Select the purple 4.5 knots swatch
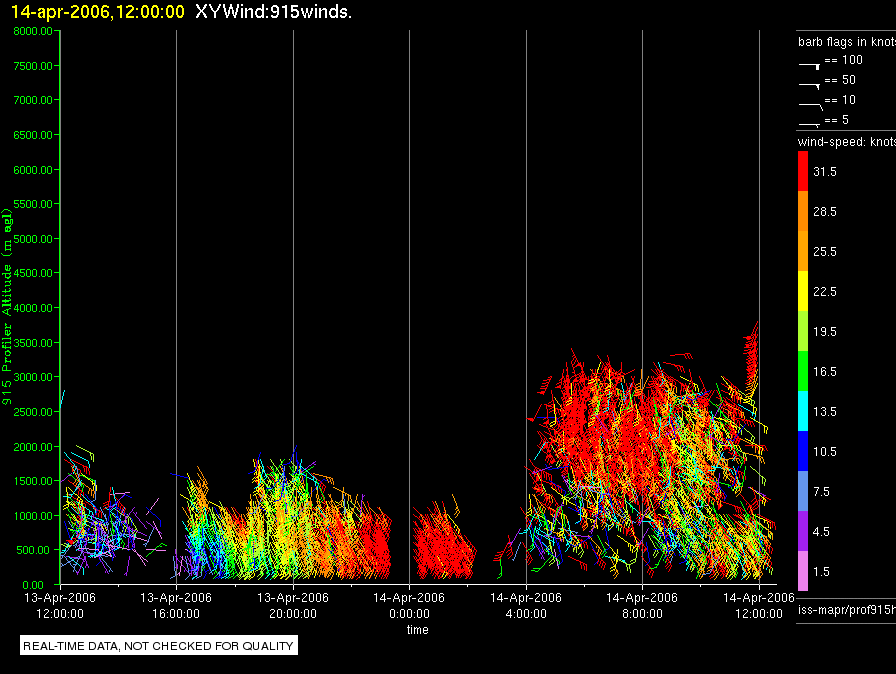The height and width of the screenshot is (674, 896). tap(803, 531)
